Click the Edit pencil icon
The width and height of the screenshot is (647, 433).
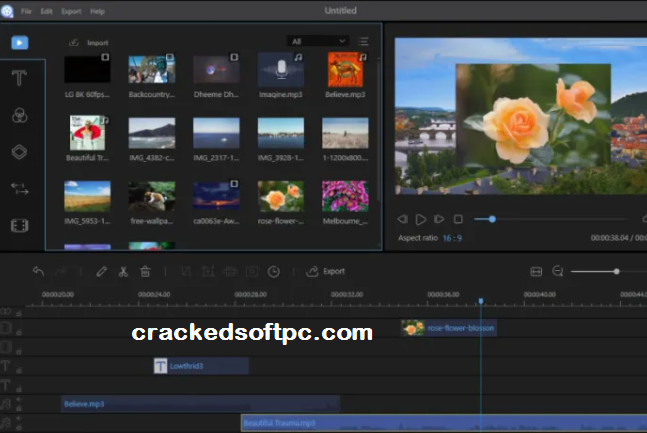pos(102,271)
